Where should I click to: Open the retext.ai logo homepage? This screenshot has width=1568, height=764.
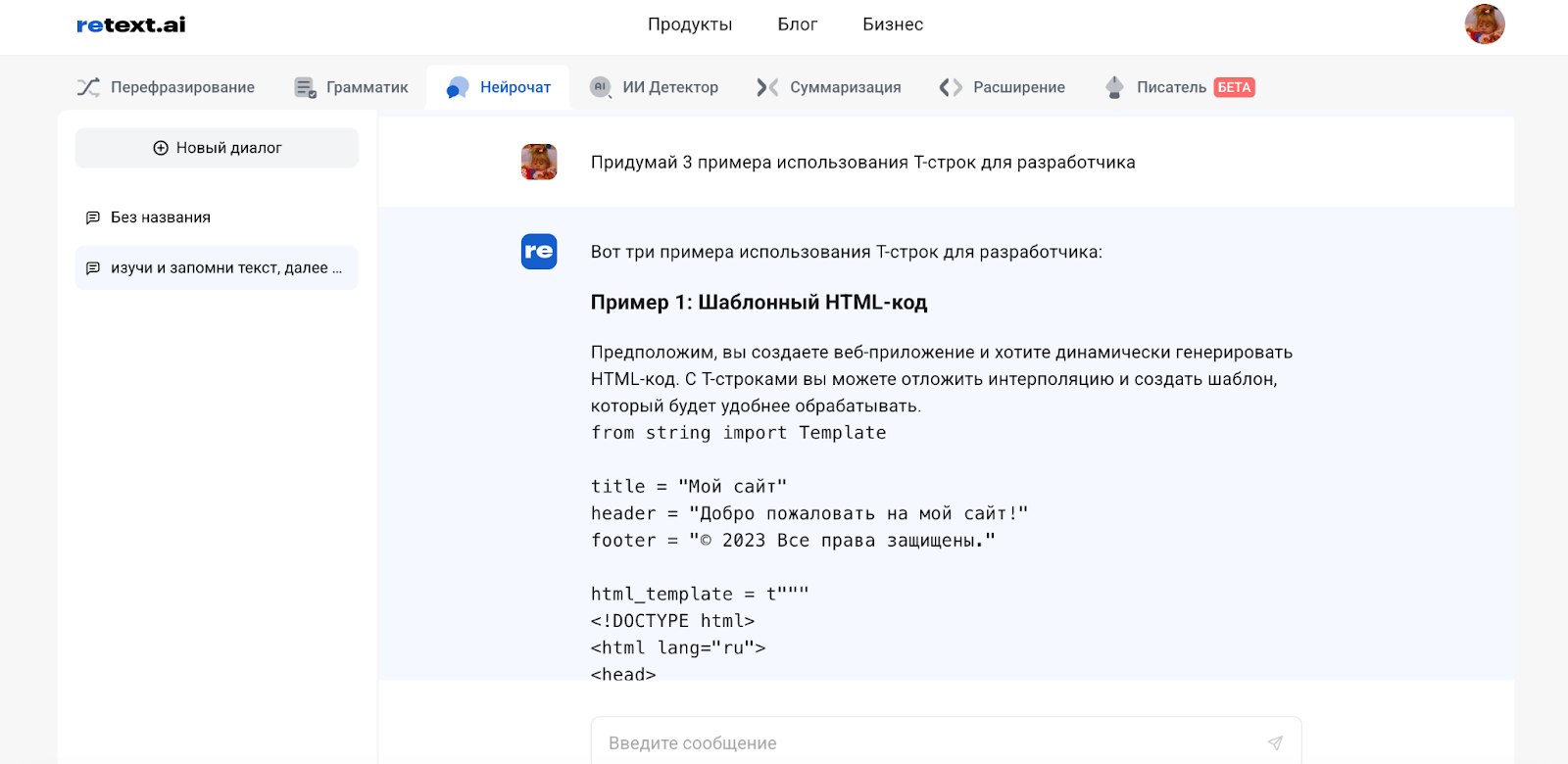(131, 24)
